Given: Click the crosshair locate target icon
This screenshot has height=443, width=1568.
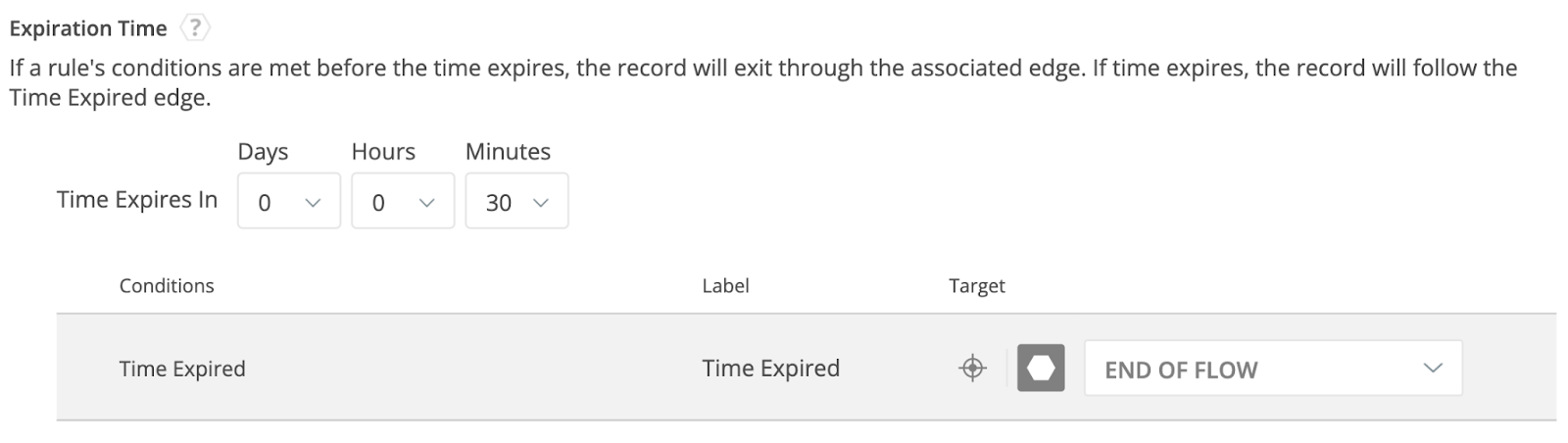Looking at the screenshot, I should tap(972, 369).
